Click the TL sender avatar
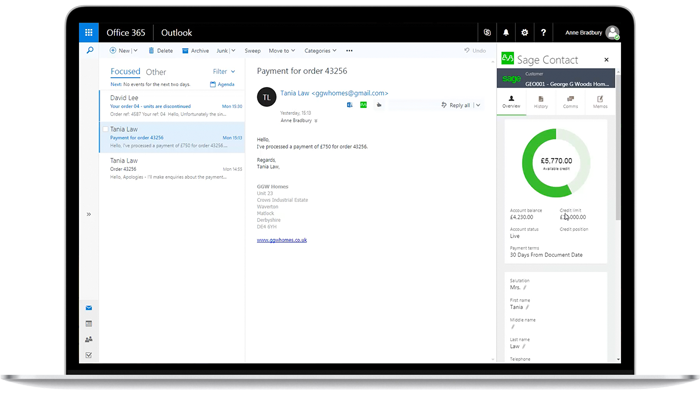Viewport: 700px width, 394px height. (267, 97)
